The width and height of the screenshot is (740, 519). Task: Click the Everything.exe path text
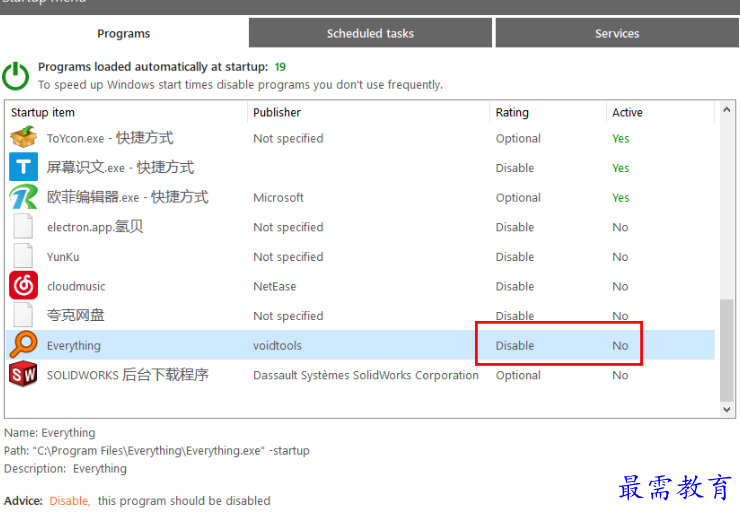[157, 451]
